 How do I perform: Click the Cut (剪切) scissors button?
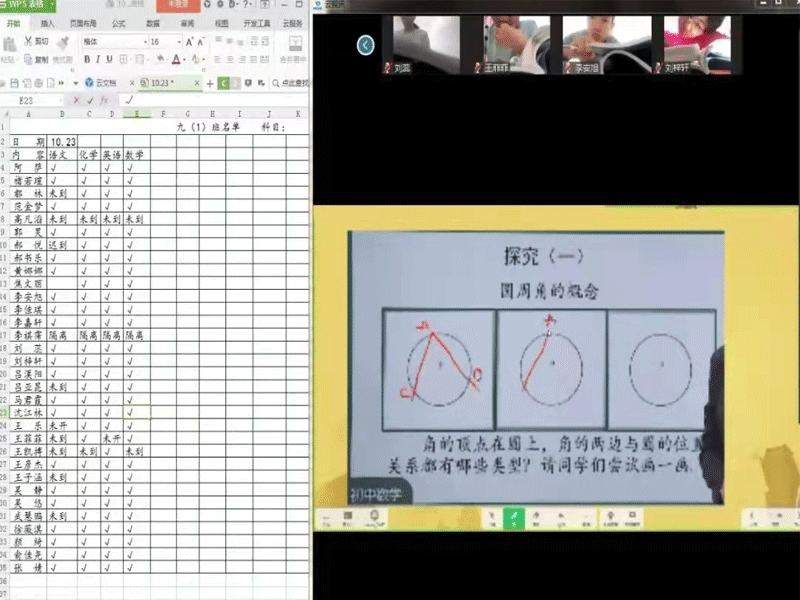pos(36,41)
